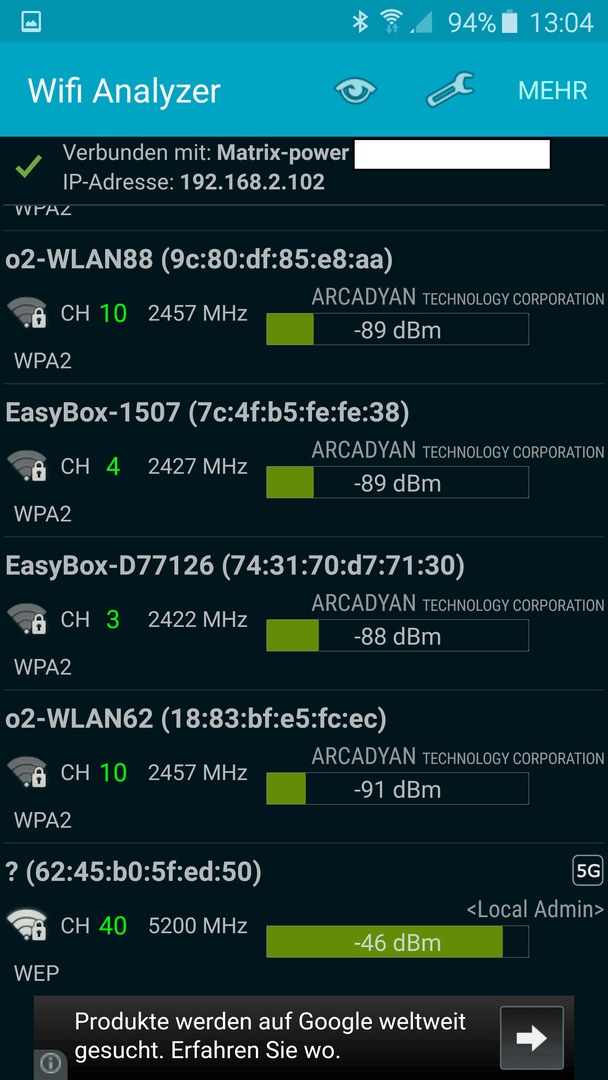The height and width of the screenshot is (1080, 608).
Task: Tap the o2-WLAN62 locked wifi icon
Action: click(28, 772)
